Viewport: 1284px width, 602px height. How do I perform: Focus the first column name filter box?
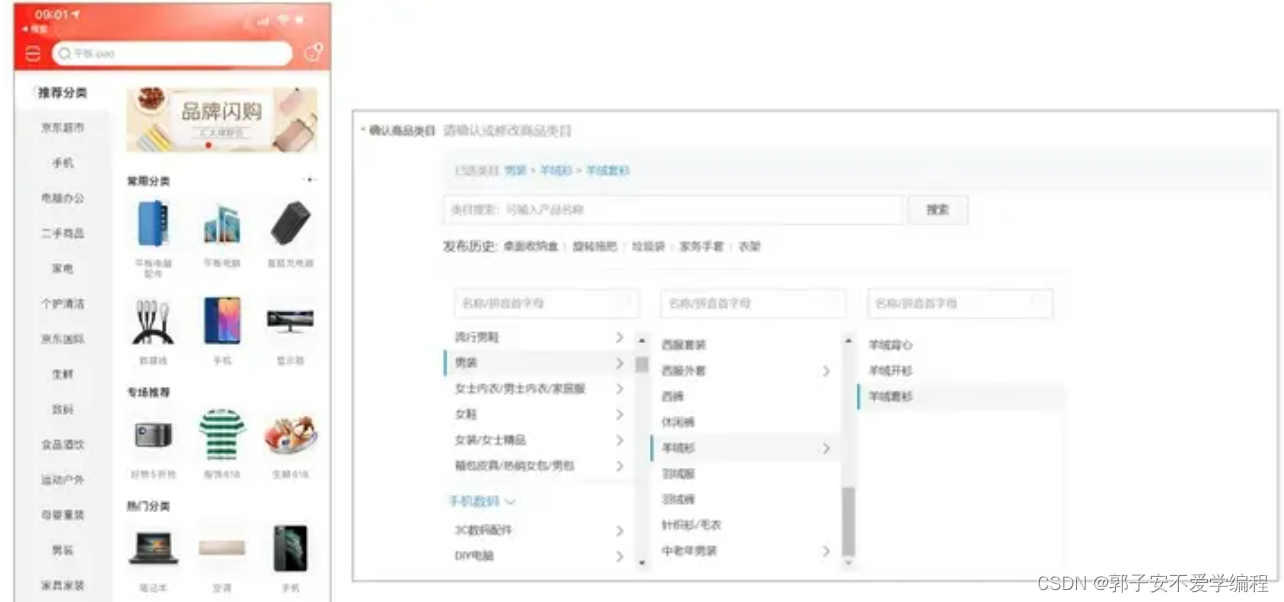(x=545, y=303)
